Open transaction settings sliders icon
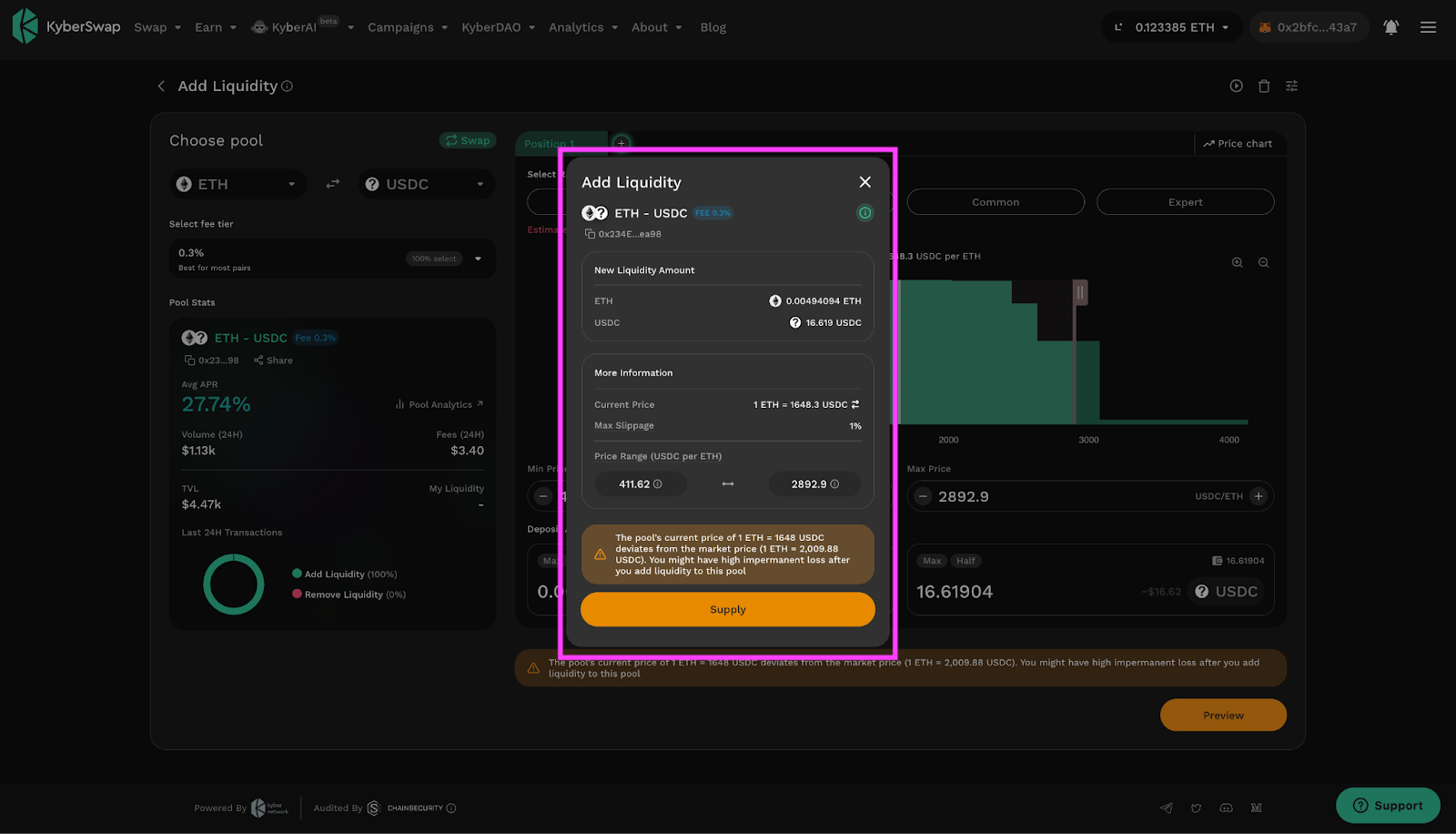The width and height of the screenshot is (1456, 834). (1291, 86)
